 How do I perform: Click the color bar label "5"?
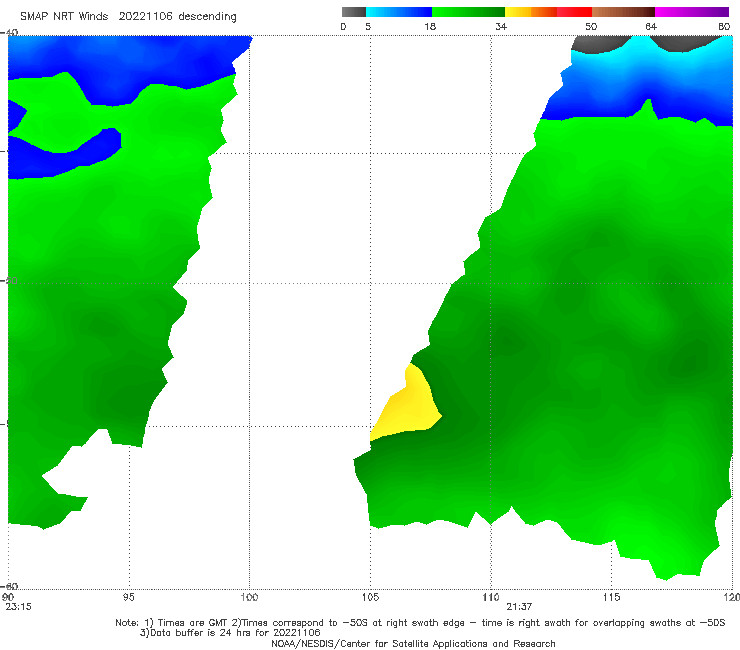pyautogui.click(x=368, y=27)
